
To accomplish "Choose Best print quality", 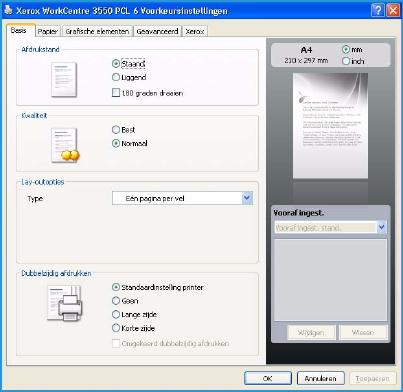I will pos(124,130).
